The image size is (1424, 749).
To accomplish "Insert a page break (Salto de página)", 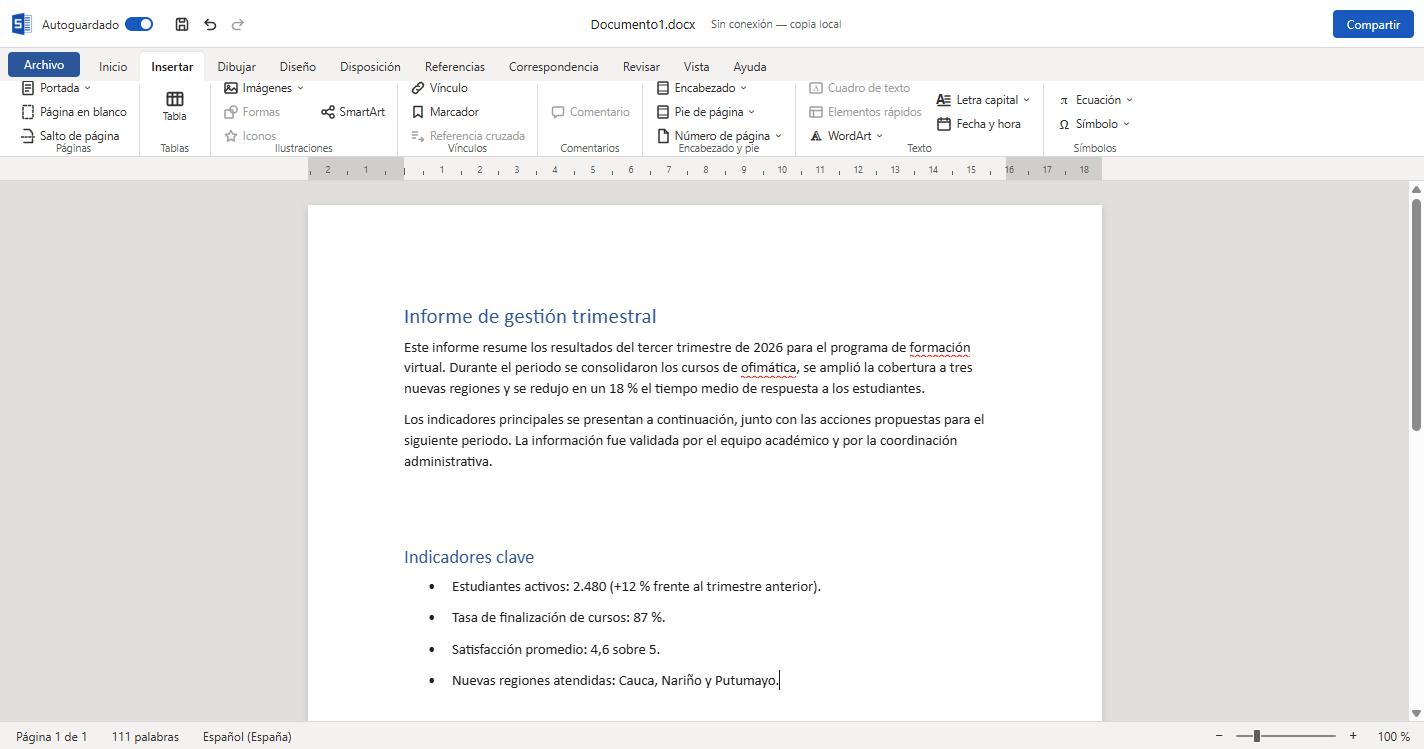I will click(70, 136).
